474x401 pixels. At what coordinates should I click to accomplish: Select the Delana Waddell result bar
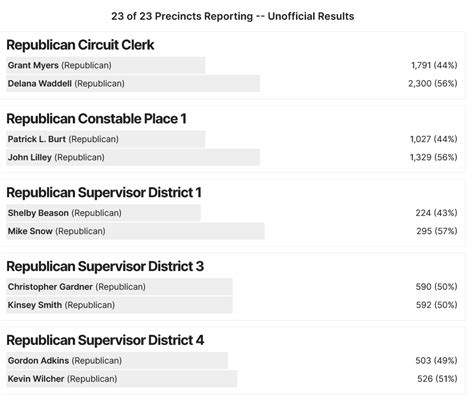pos(133,83)
